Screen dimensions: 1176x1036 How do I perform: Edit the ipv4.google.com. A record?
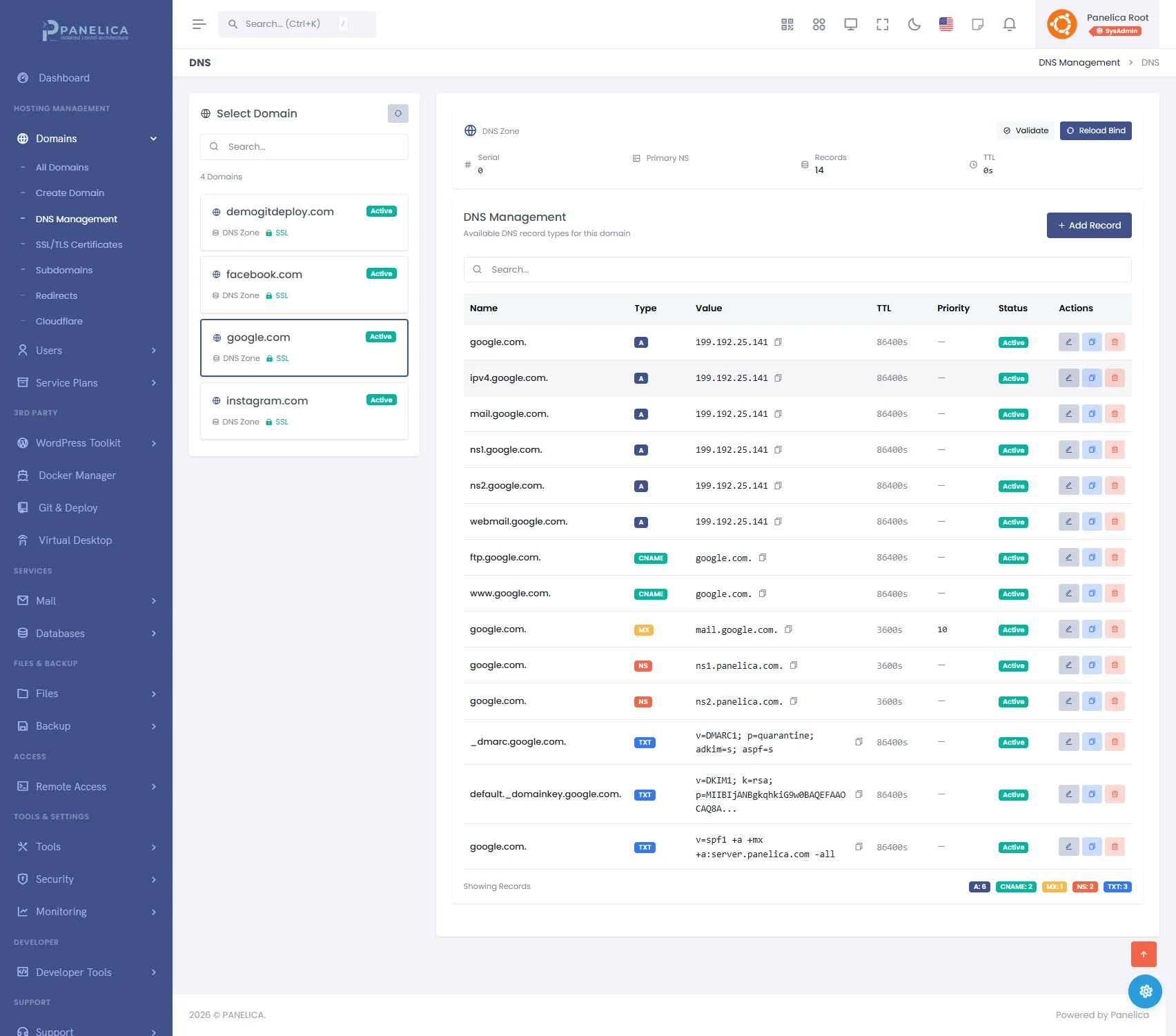click(1068, 378)
